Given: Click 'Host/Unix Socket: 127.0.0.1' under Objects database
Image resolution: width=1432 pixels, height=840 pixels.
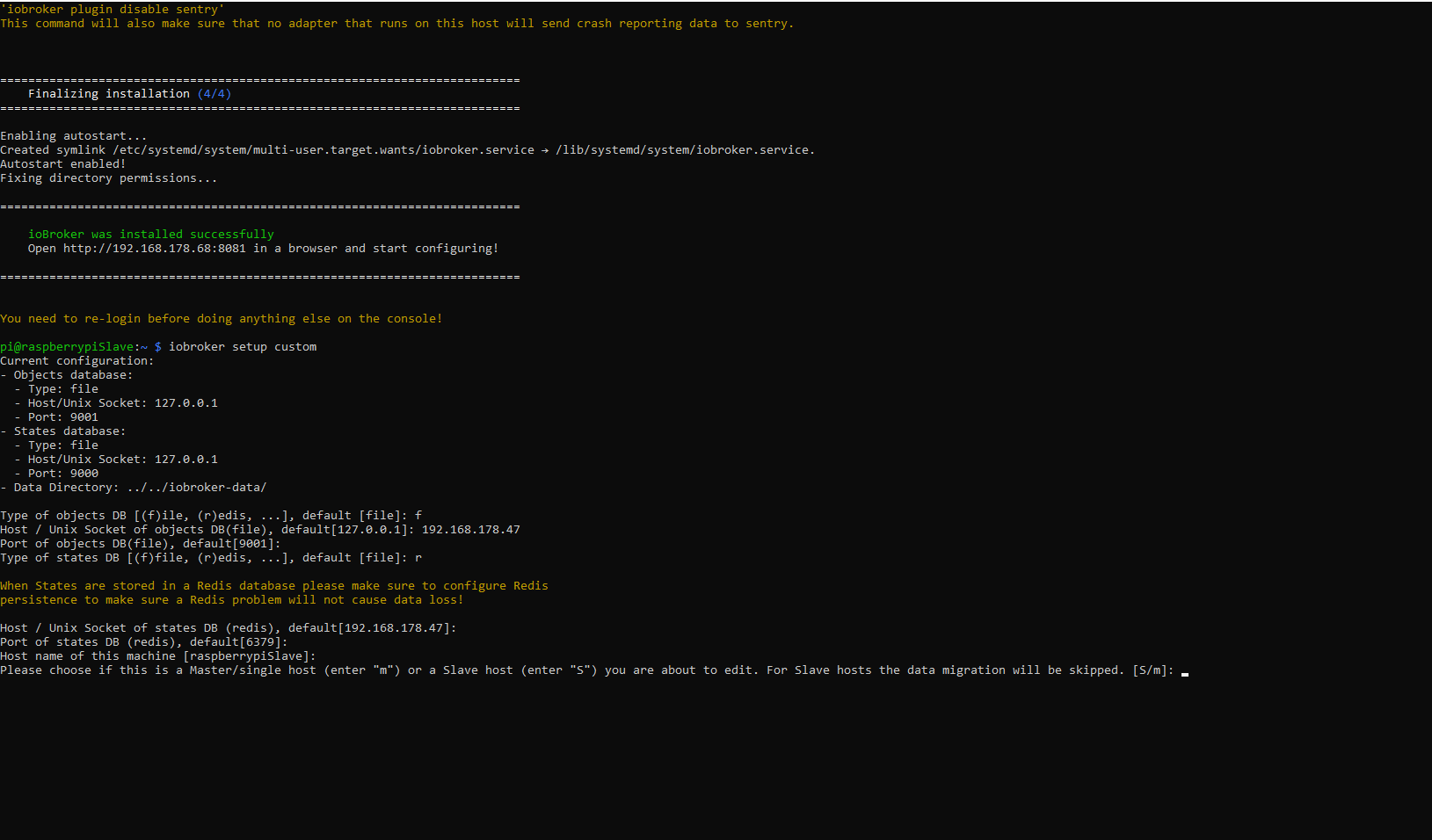Looking at the screenshot, I should 123,403.
